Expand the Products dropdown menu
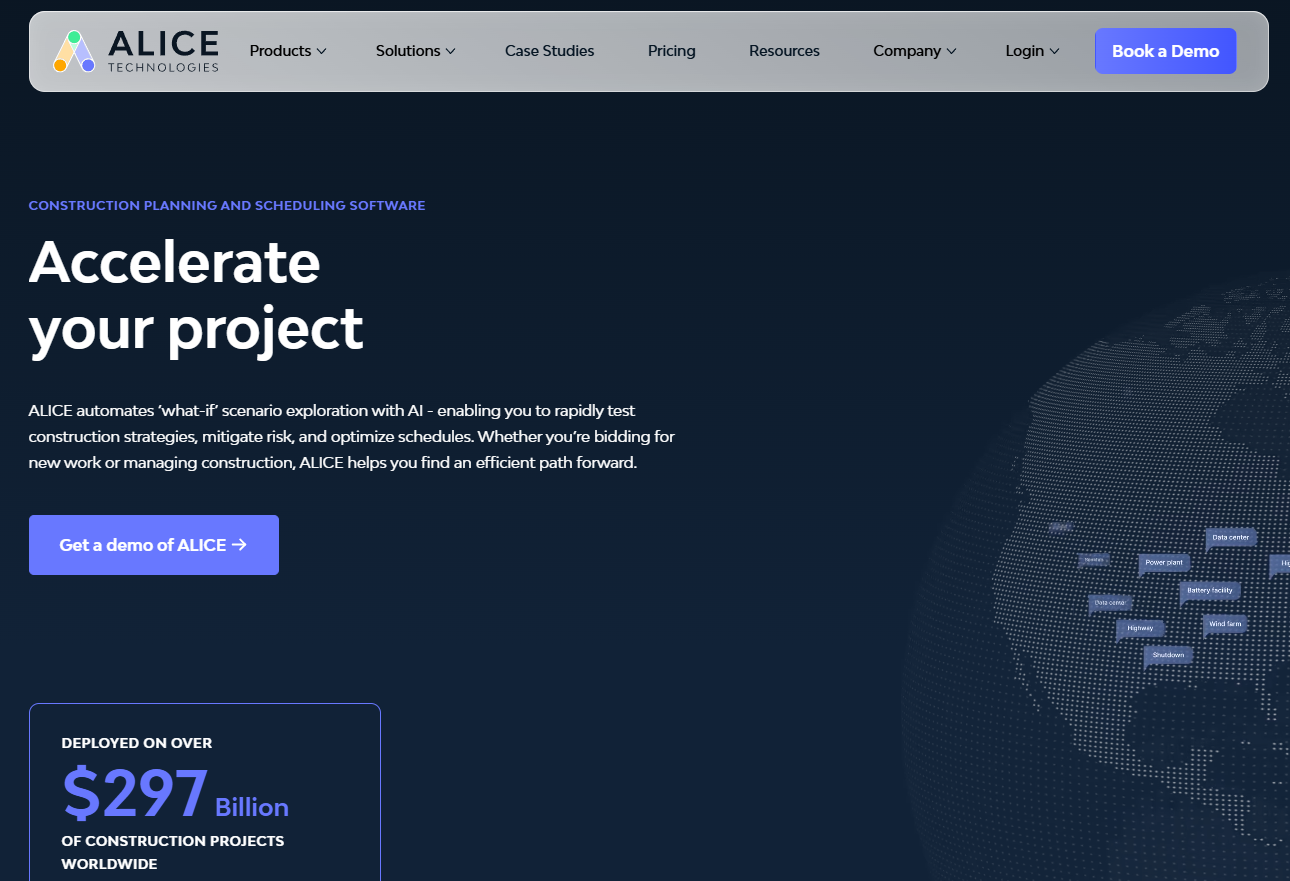The image size is (1290, 881). (288, 51)
